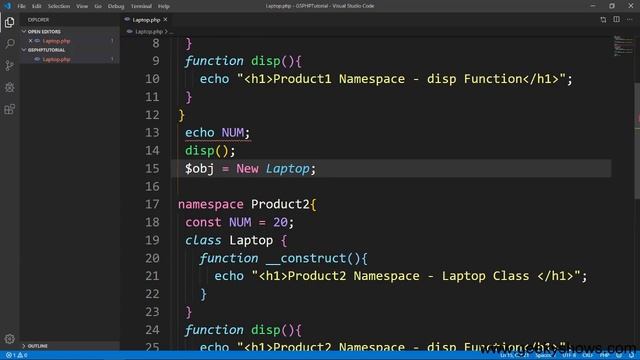This screenshot has height=360, width=640.
Task: Open the Search view in activity bar
Action: click(x=9, y=44)
